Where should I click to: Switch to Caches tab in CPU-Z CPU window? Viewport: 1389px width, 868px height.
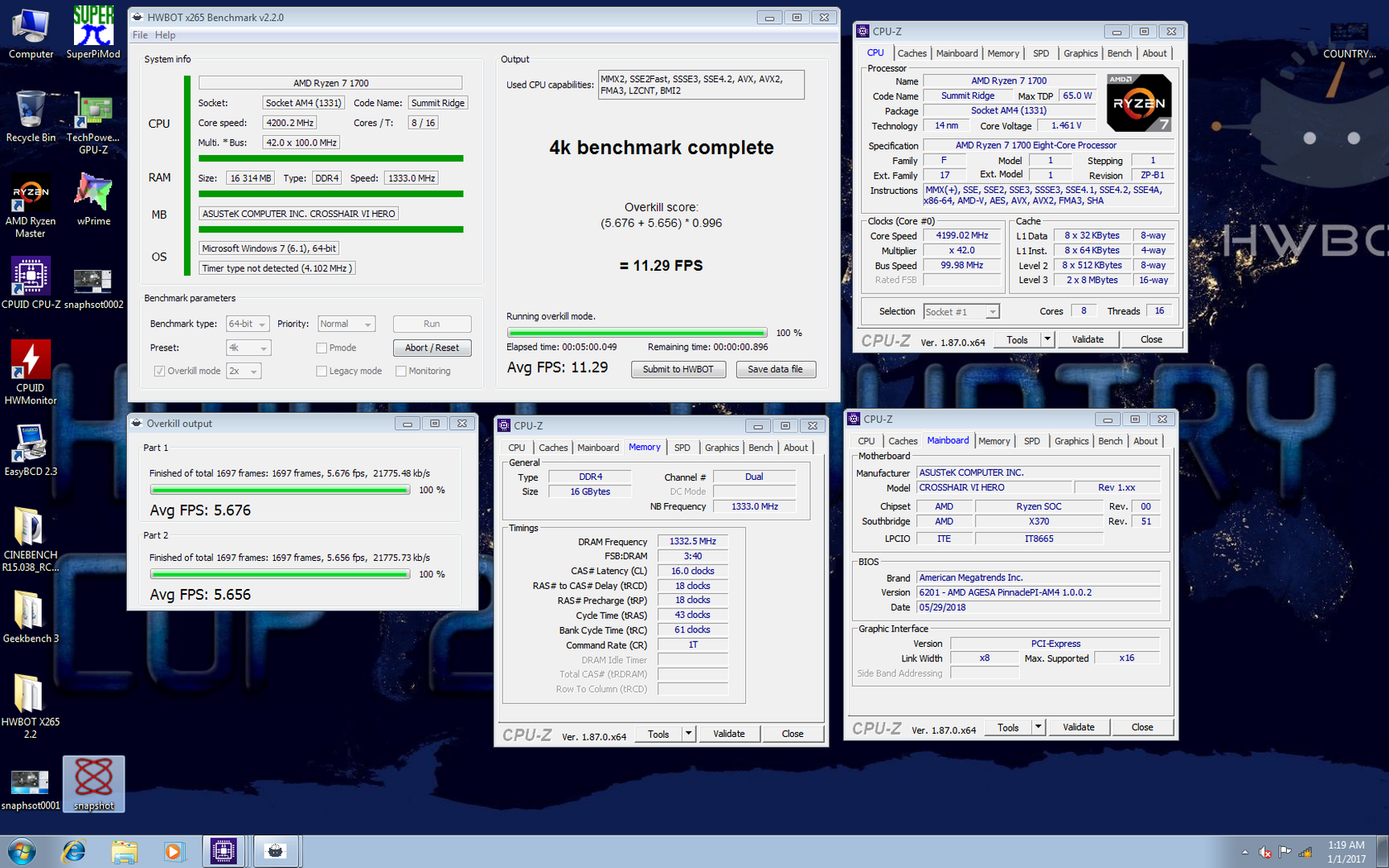click(x=912, y=54)
